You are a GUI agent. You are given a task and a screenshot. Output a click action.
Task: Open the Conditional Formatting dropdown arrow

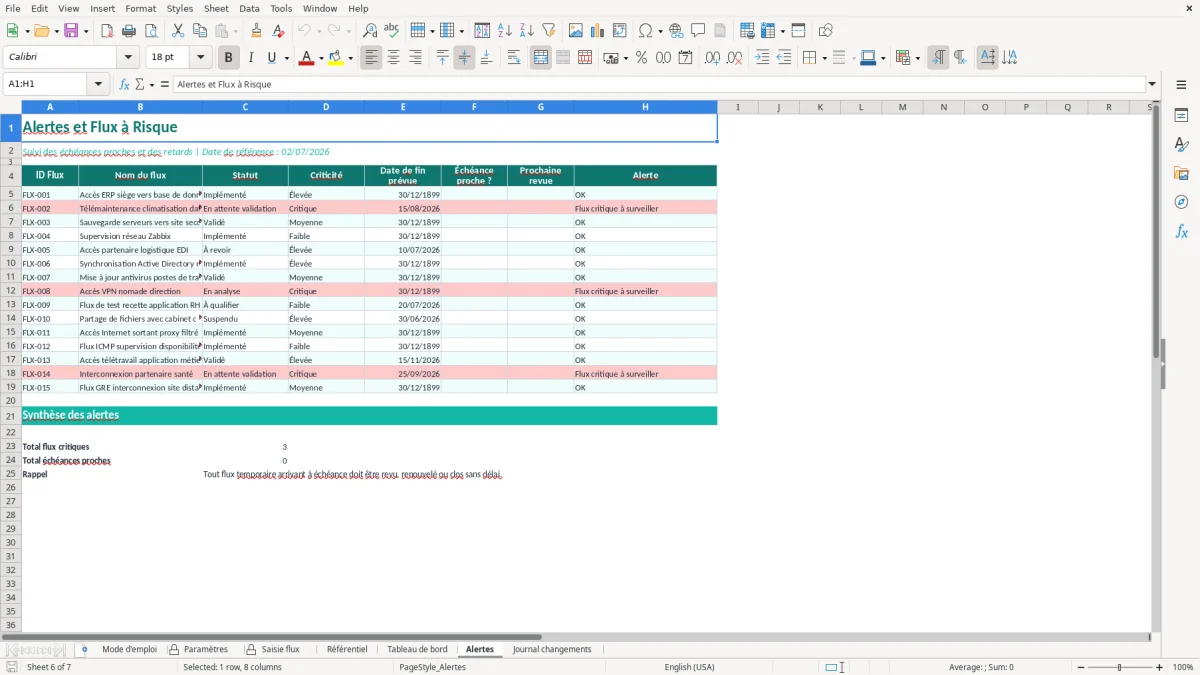point(917,58)
